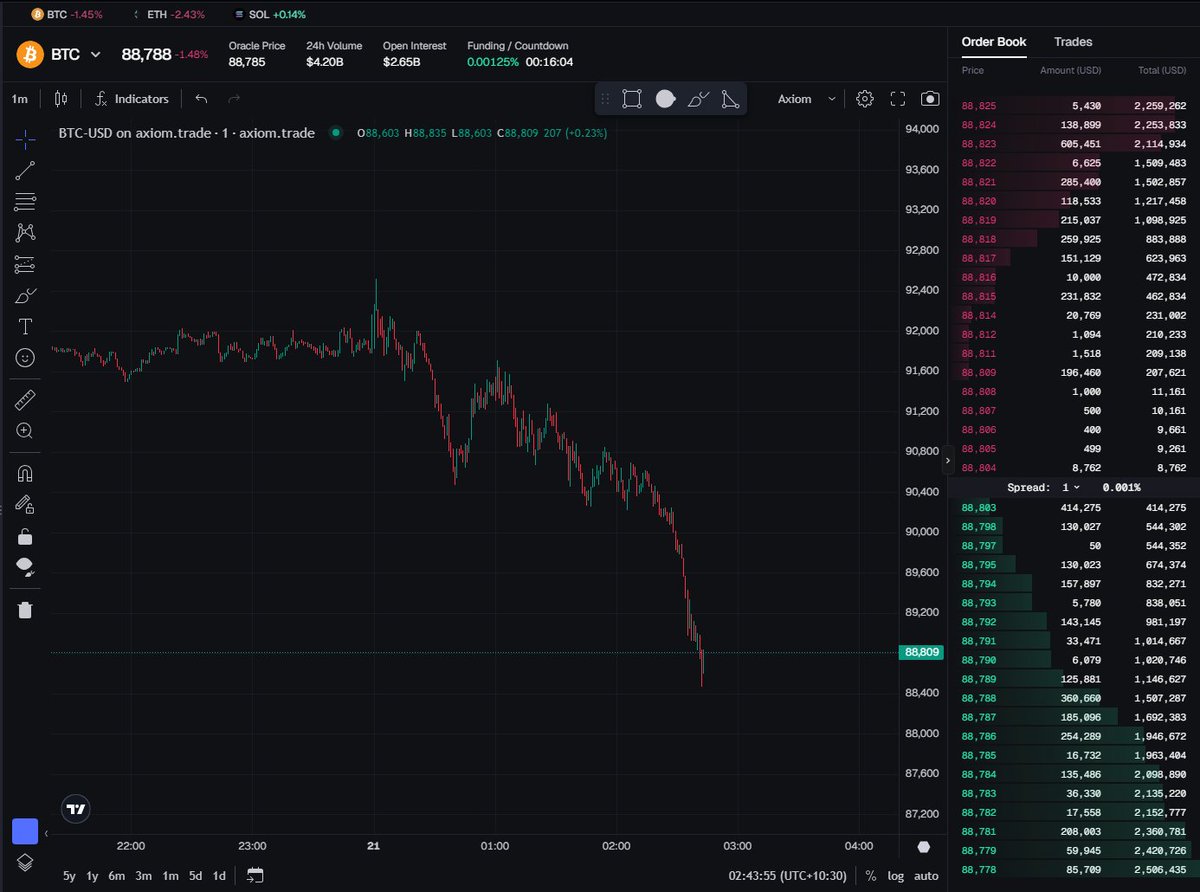Open the forecasting and position tools
This screenshot has height=892, width=1200.
(26, 264)
